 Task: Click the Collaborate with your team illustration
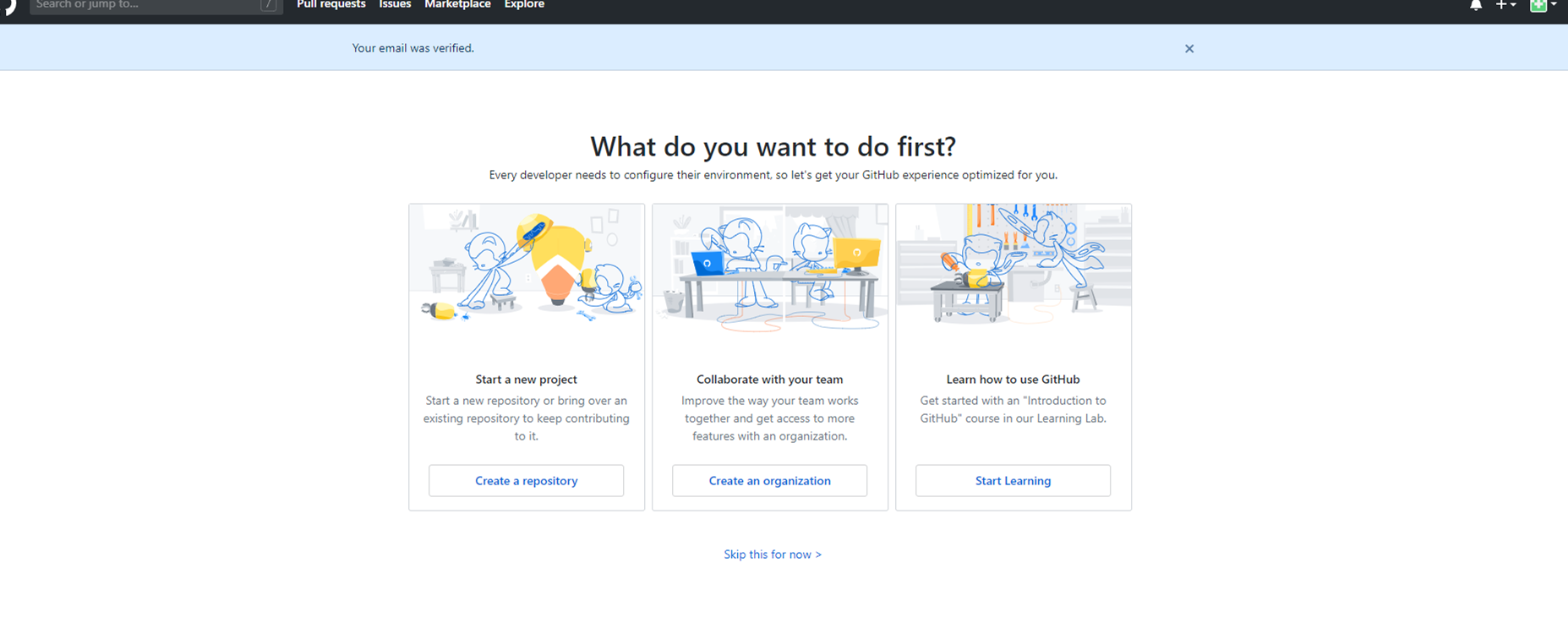pos(770,268)
